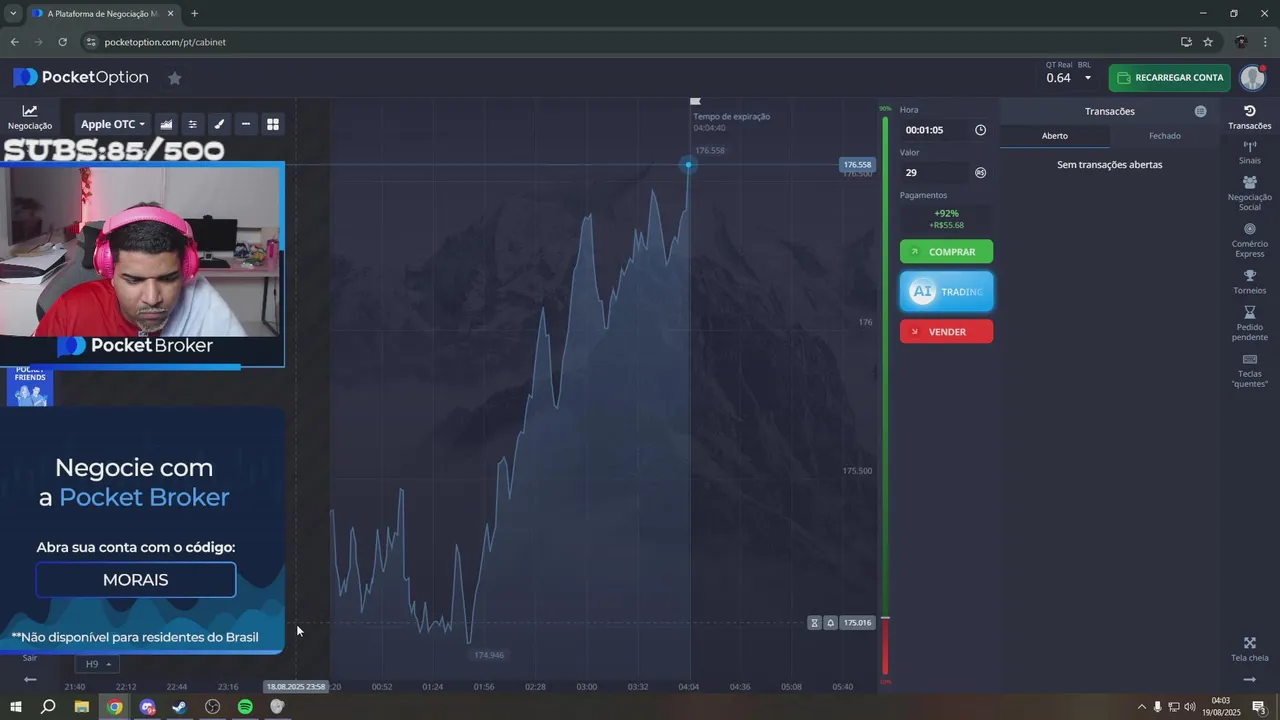Show hidden system tray icons

1141,707
